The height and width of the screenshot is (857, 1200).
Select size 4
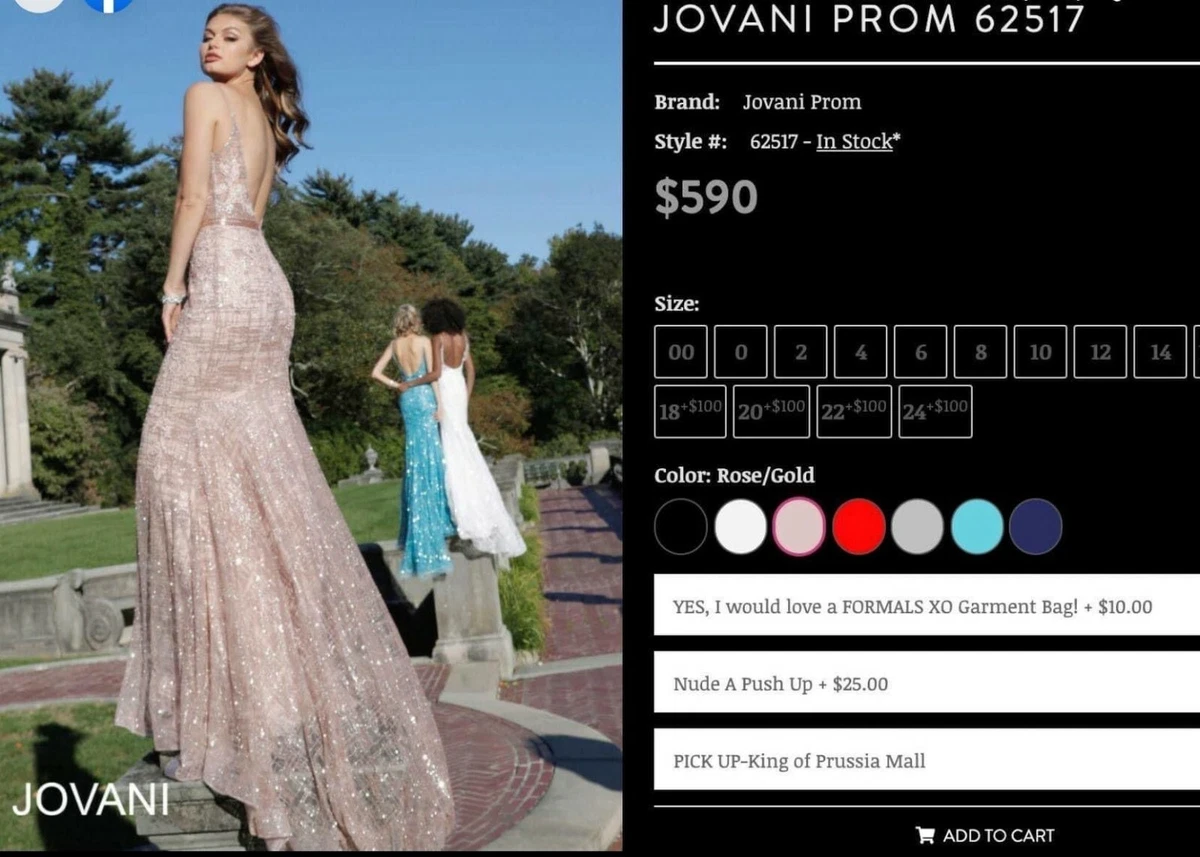pos(861,352)
